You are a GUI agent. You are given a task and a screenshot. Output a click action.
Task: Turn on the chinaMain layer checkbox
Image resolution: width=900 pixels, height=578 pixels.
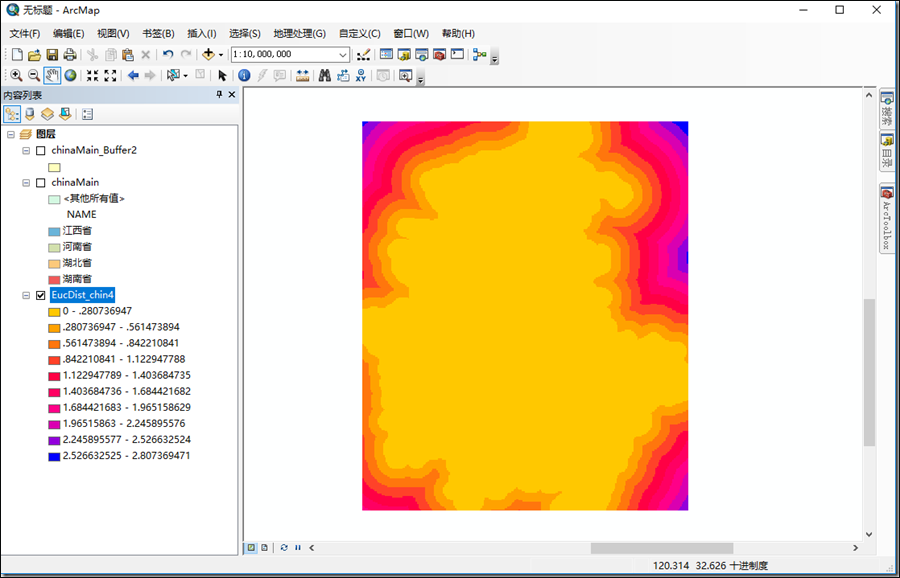tap(40, 183)
